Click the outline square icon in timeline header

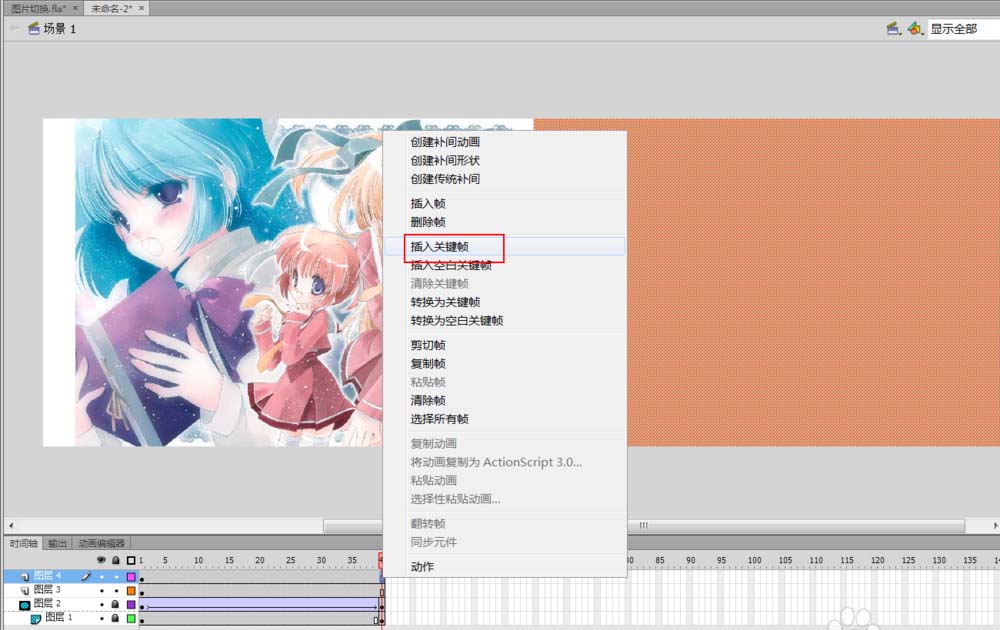click(x=131, y=560)
